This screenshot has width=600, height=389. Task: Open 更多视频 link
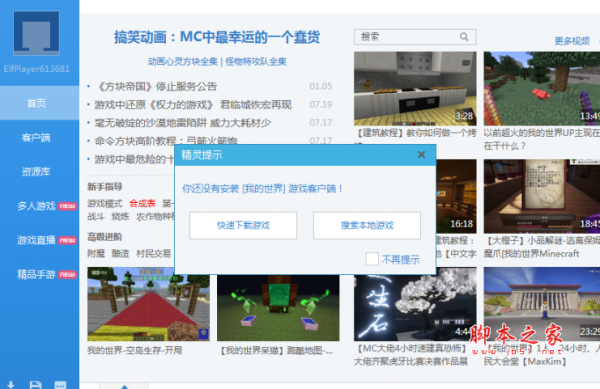[x=572, y=41]
